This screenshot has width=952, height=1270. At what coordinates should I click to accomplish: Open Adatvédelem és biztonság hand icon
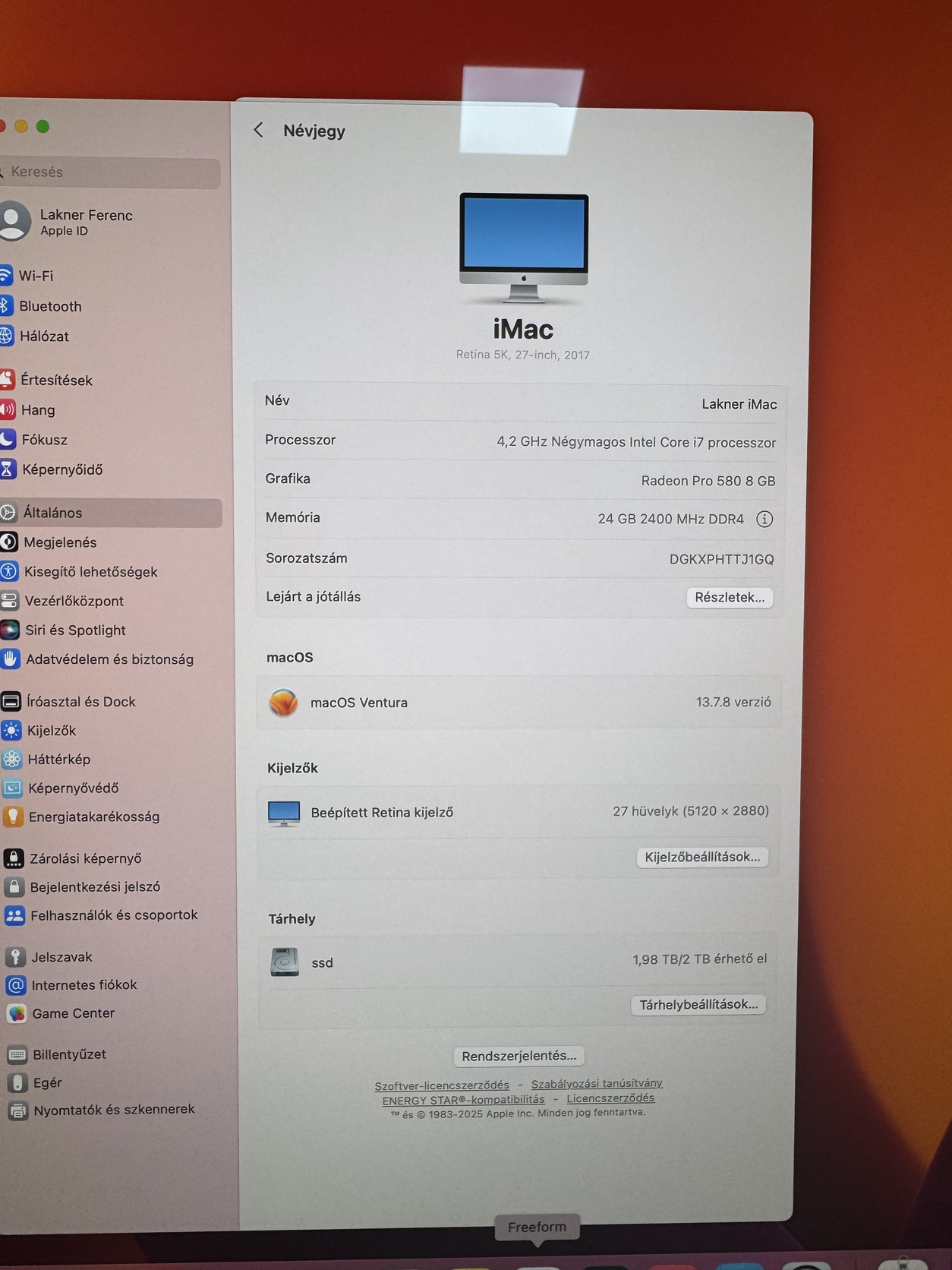(x=10, y=659)
